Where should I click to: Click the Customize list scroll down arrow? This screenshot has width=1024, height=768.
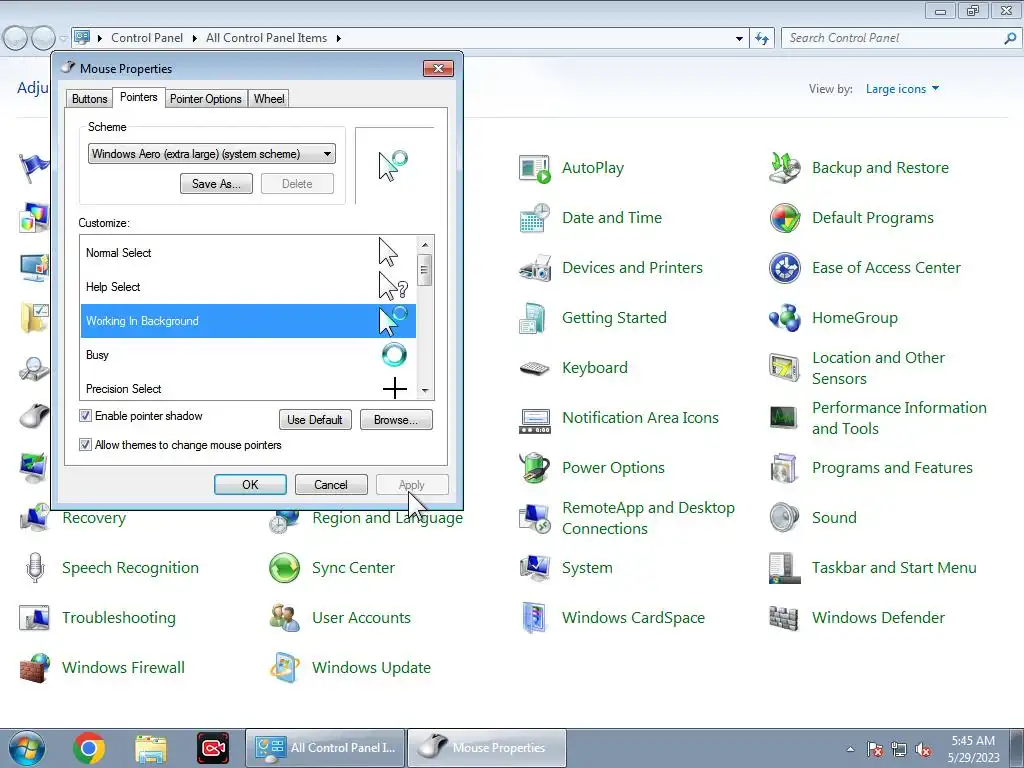(425, 391)
